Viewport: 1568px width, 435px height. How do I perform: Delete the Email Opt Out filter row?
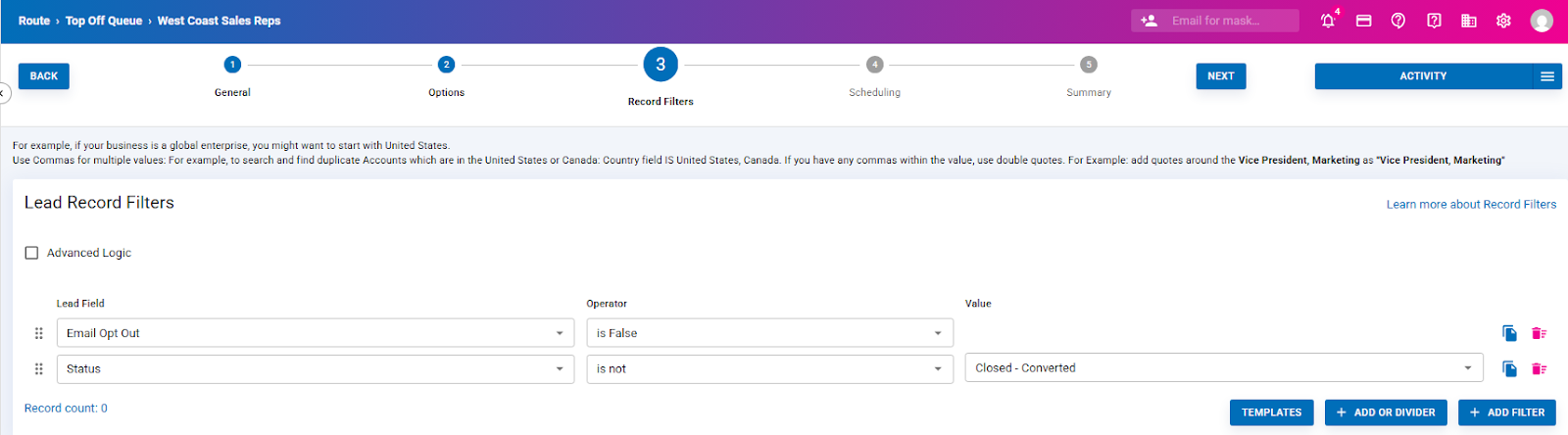click(x=1539, y=333)
